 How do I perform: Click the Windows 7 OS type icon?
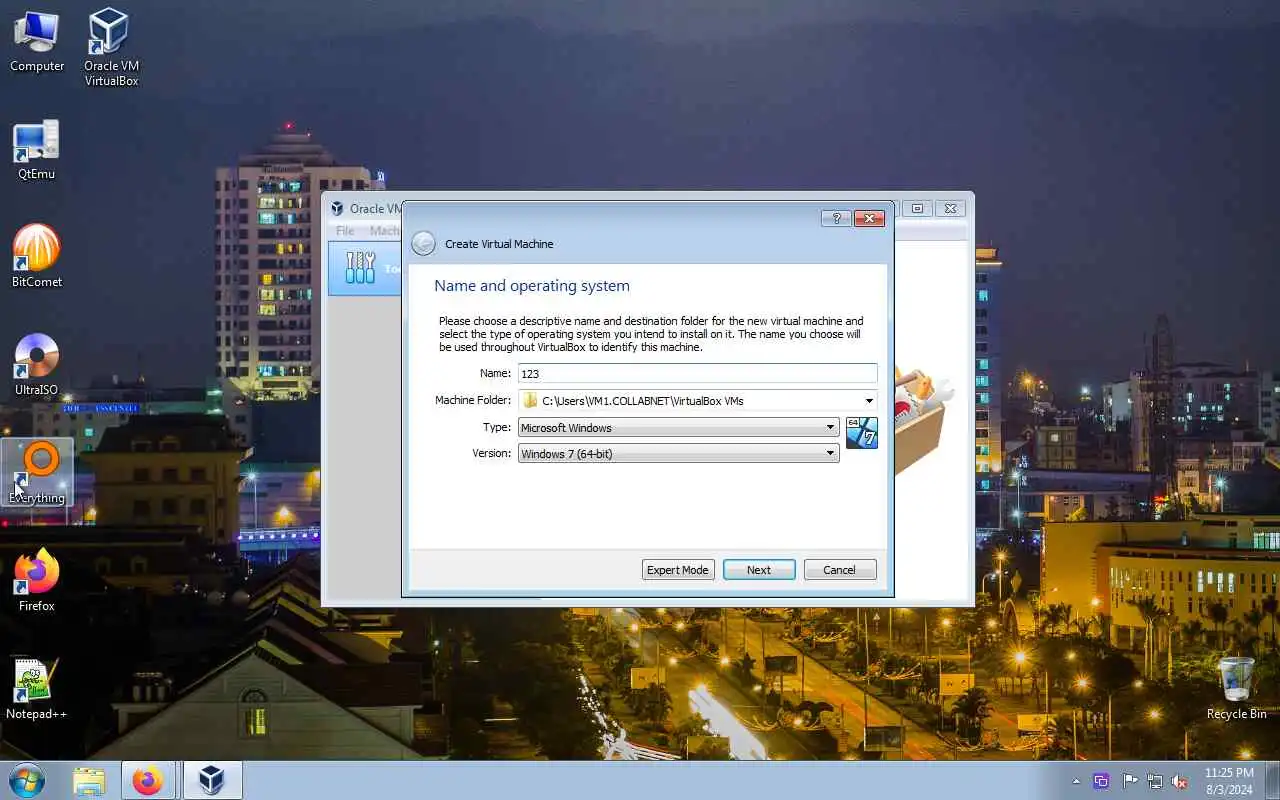(x=862, y=433)
